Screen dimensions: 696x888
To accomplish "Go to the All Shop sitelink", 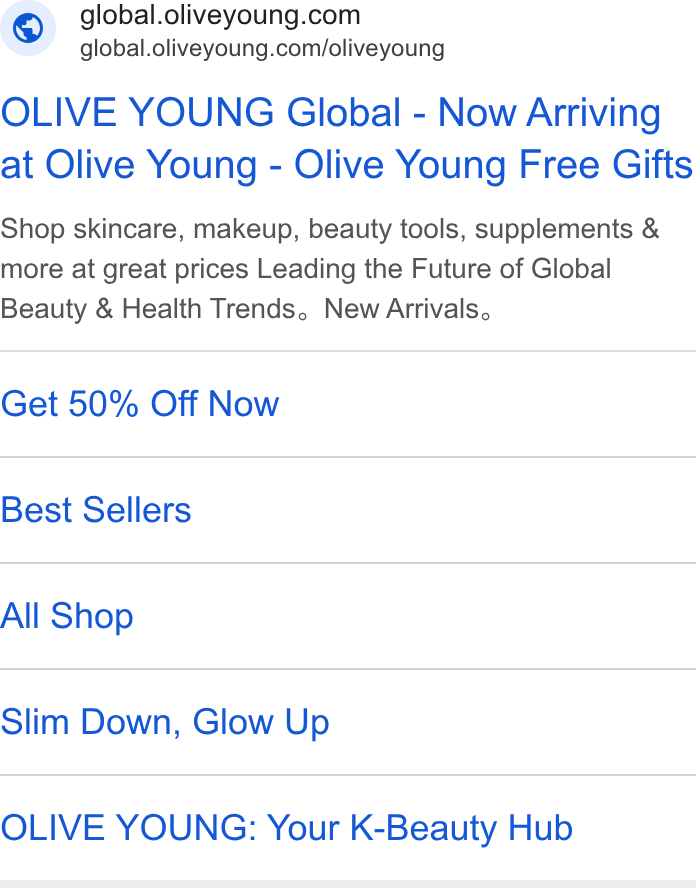I will (67, 616).
